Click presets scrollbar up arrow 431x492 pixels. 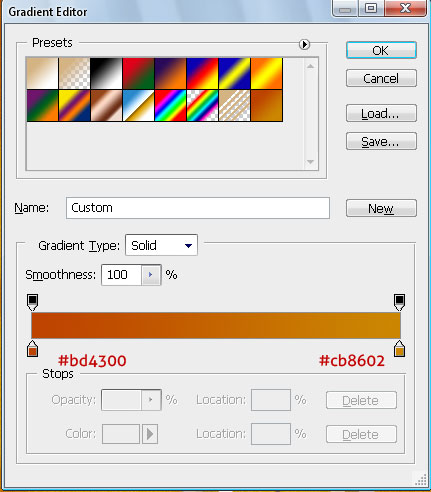tap(310, 66)
